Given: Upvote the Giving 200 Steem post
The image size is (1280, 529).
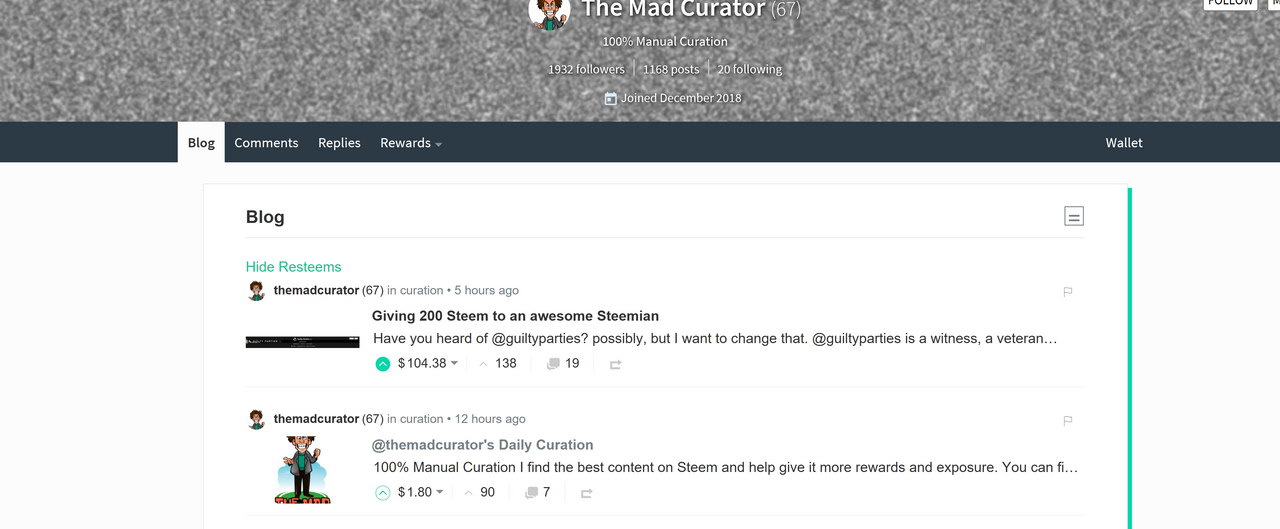Looking at the screenshot, I should click(382, 364).
